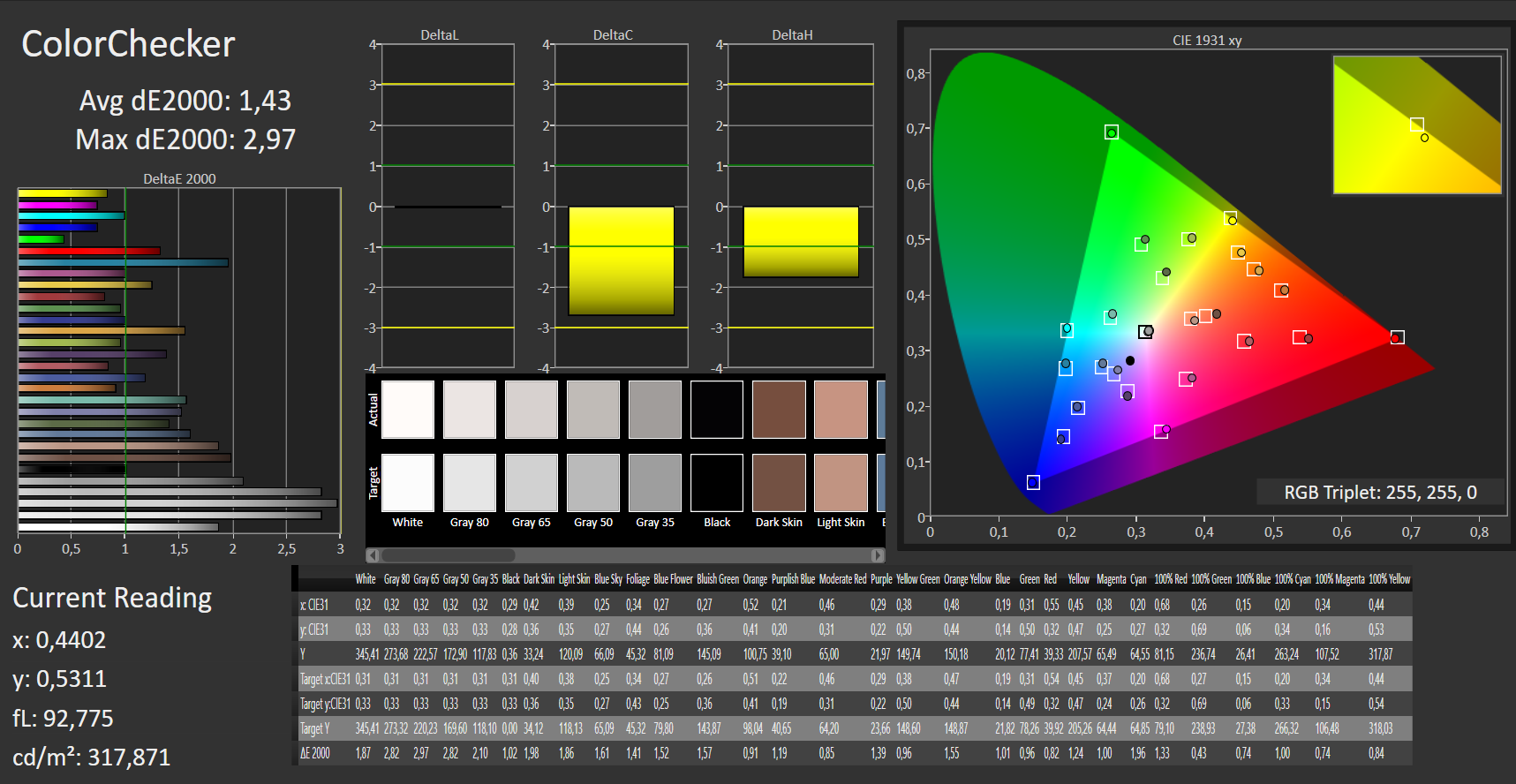Click the 'Avg dE2000: 1,43' readout
1516x784 pixels.
(x=185, y=101)
